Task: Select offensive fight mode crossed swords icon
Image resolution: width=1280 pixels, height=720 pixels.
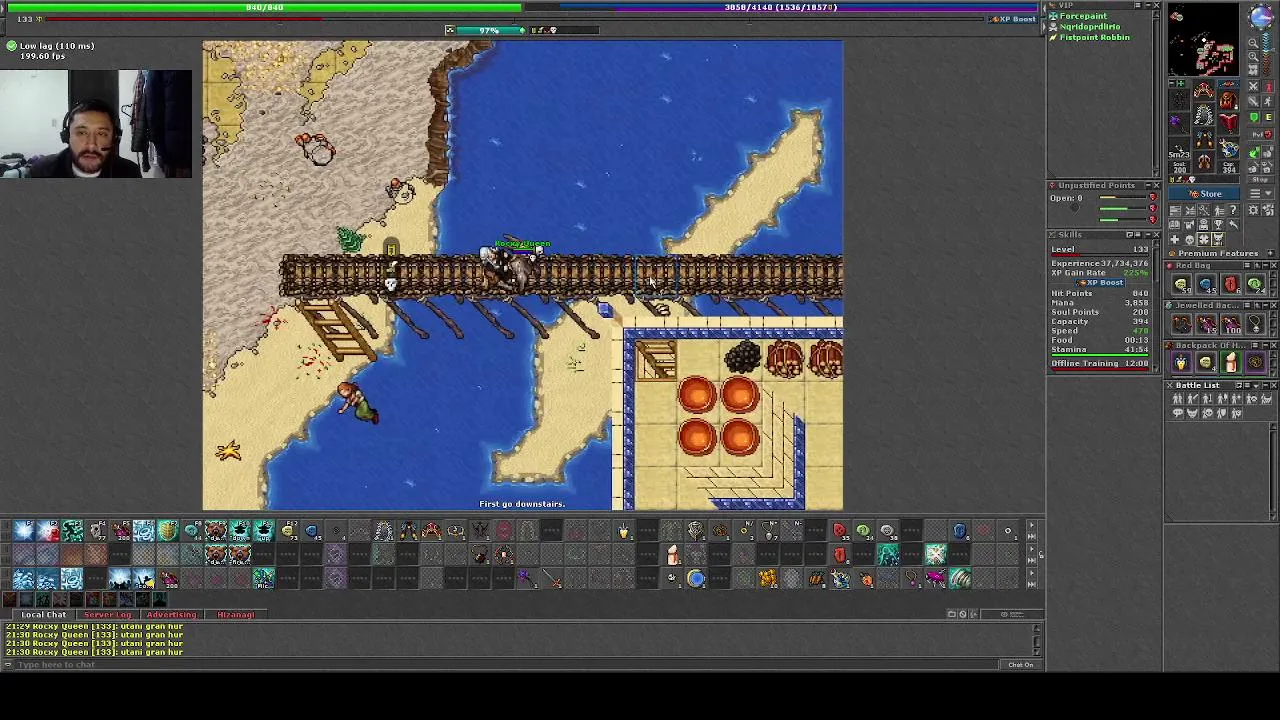Action: tap(1253, 86)
